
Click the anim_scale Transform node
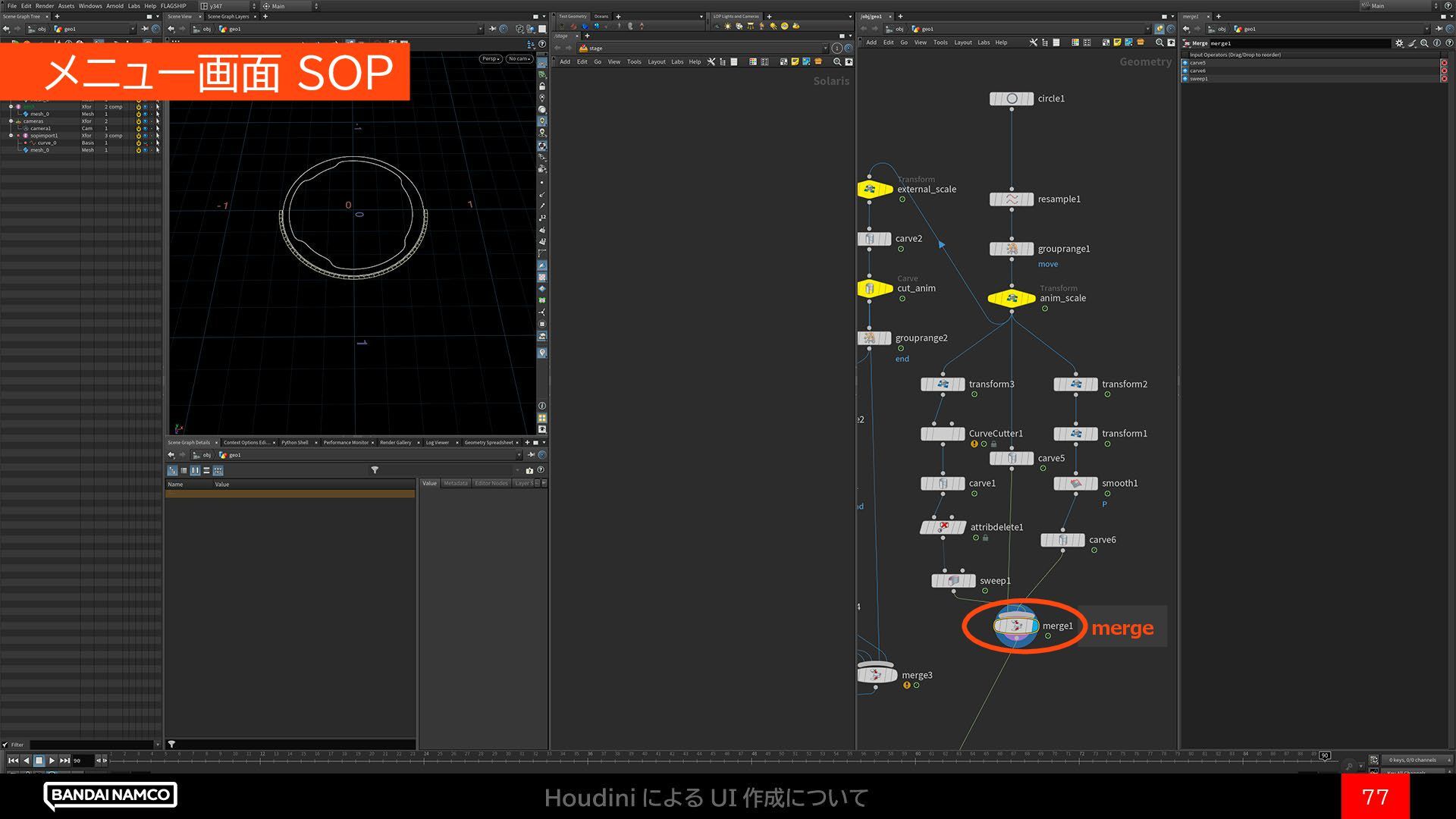1011,298
